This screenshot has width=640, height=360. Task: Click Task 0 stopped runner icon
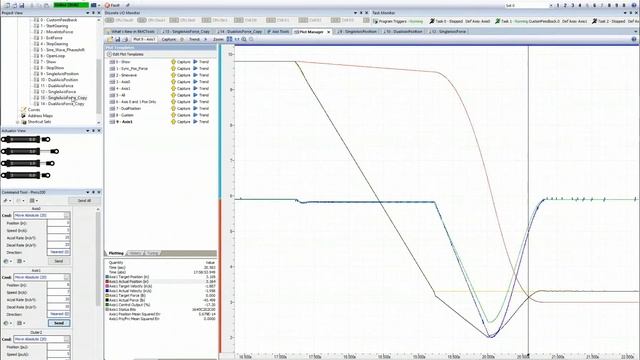click(432, 21)
